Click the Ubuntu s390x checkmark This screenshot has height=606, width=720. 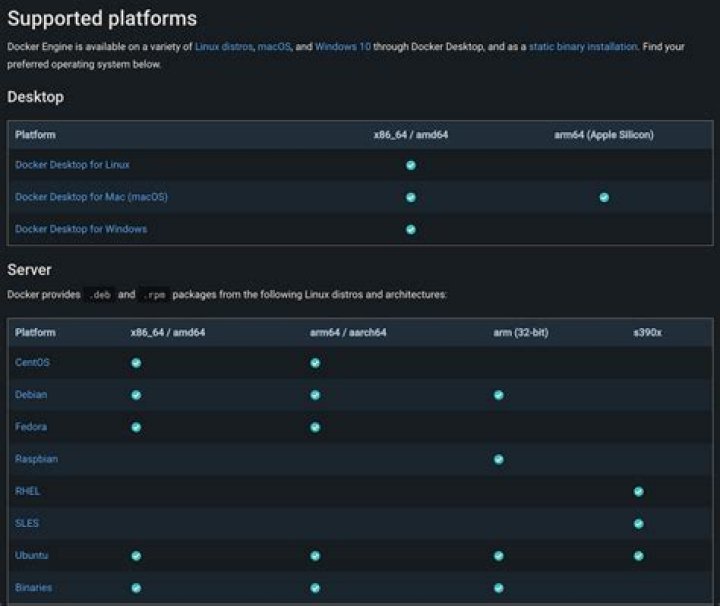639,556
